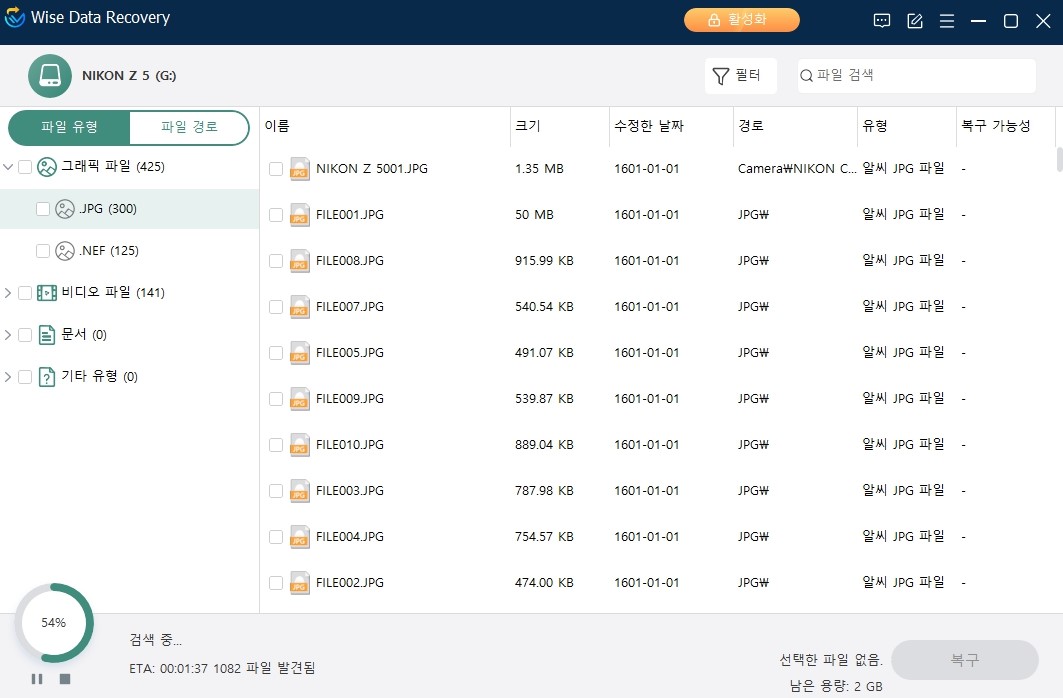This screenshot has width=1063, height=698.
Task: Click the NIKON Z 5 drive icon
Action: tap(47, 75)
